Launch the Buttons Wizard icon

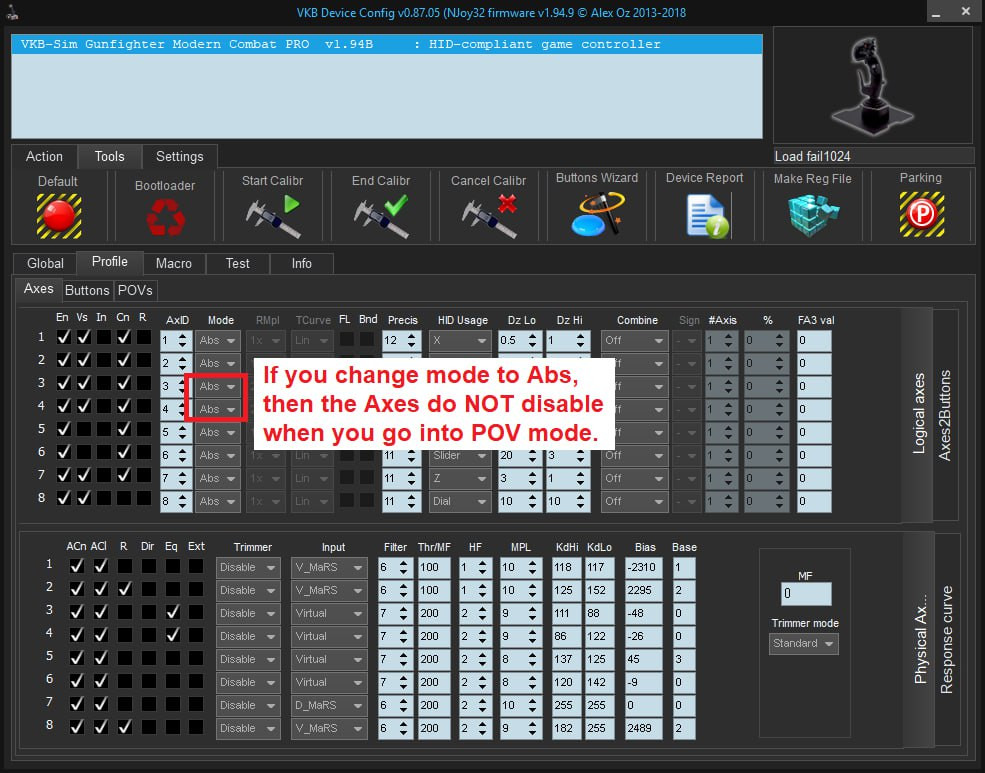(597, 214)
